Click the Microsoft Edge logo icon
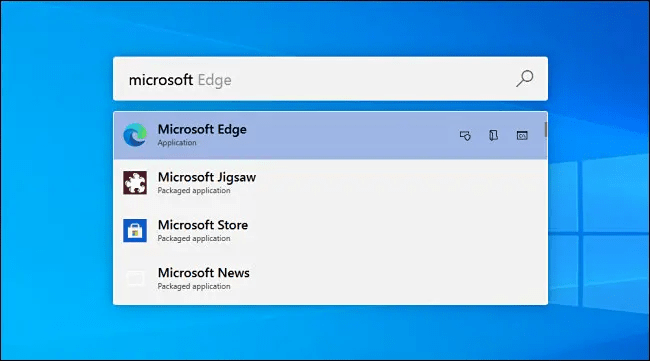The height and width of the screenshot is (361, 650). click(x=135, y=135)
